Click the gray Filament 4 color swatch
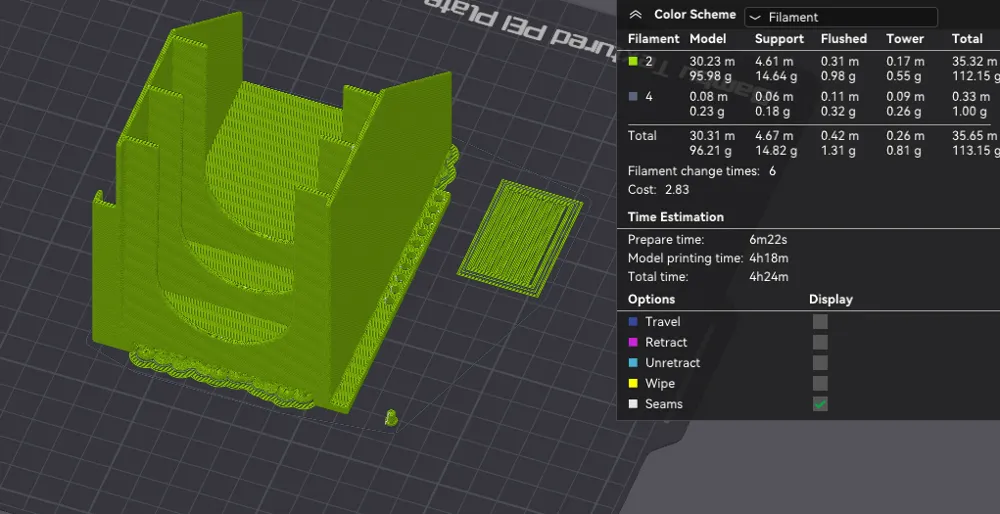Screen dimensions: 1000x514 633,97
